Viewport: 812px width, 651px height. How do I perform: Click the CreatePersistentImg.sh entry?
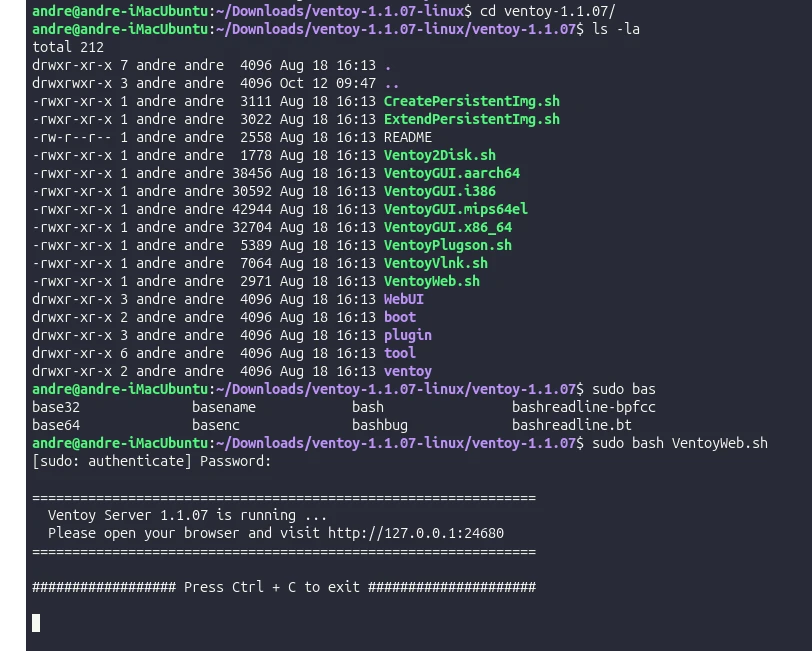(472, 101)
